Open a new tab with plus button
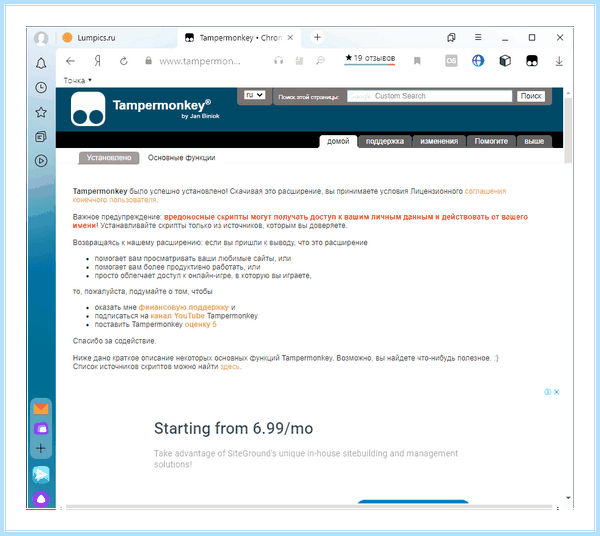 [317, 37]
